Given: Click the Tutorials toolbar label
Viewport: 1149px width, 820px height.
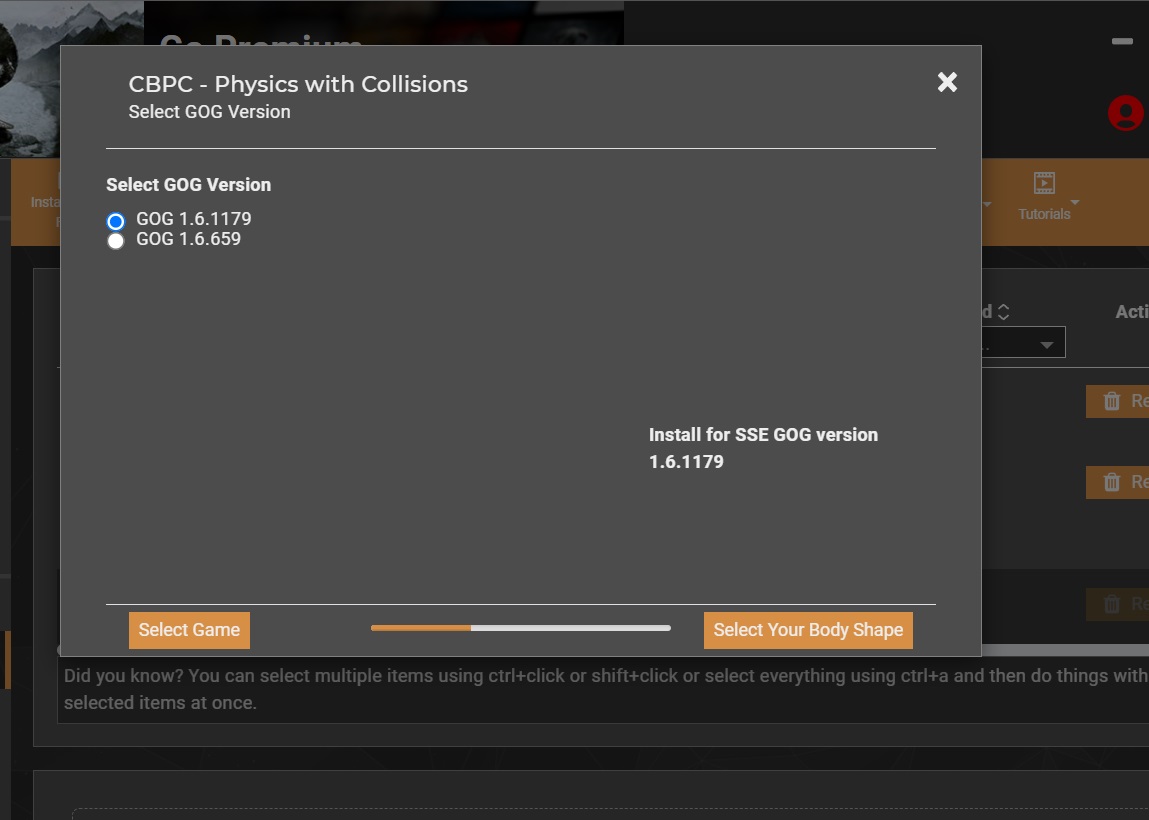Looking at the screenshot, I should (x=1043, y=214).
